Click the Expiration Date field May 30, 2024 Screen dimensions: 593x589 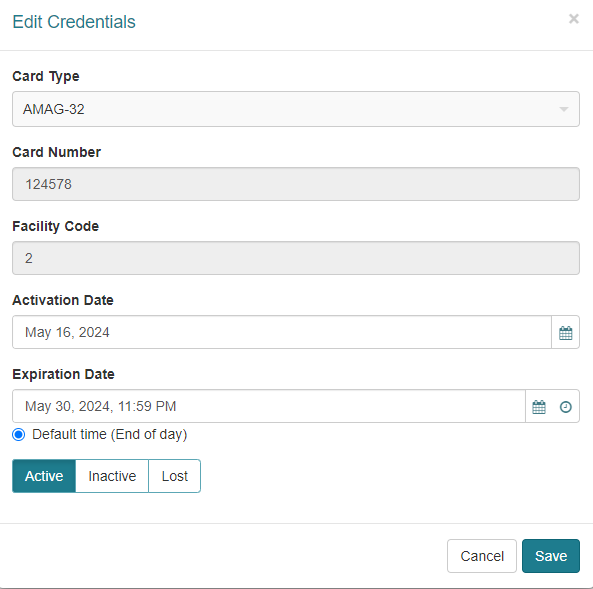269,406
